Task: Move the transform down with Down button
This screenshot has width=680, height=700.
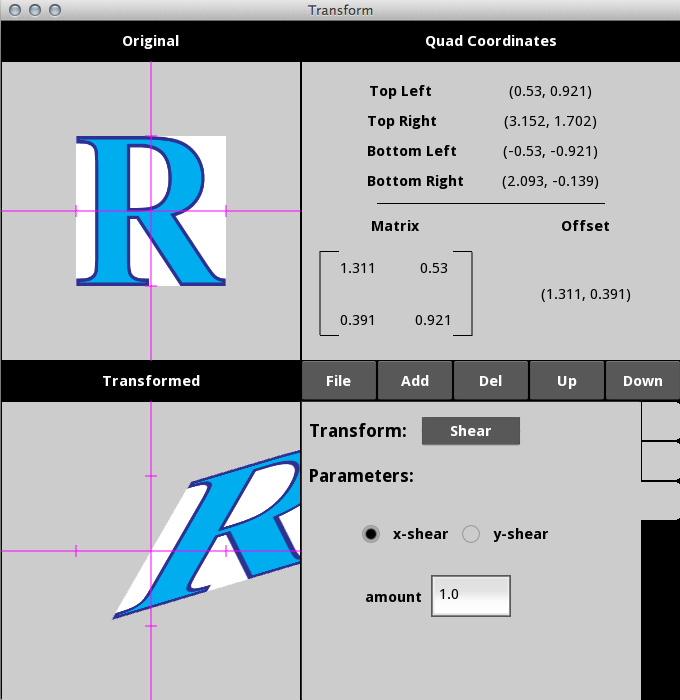Action: pos(642,381)
